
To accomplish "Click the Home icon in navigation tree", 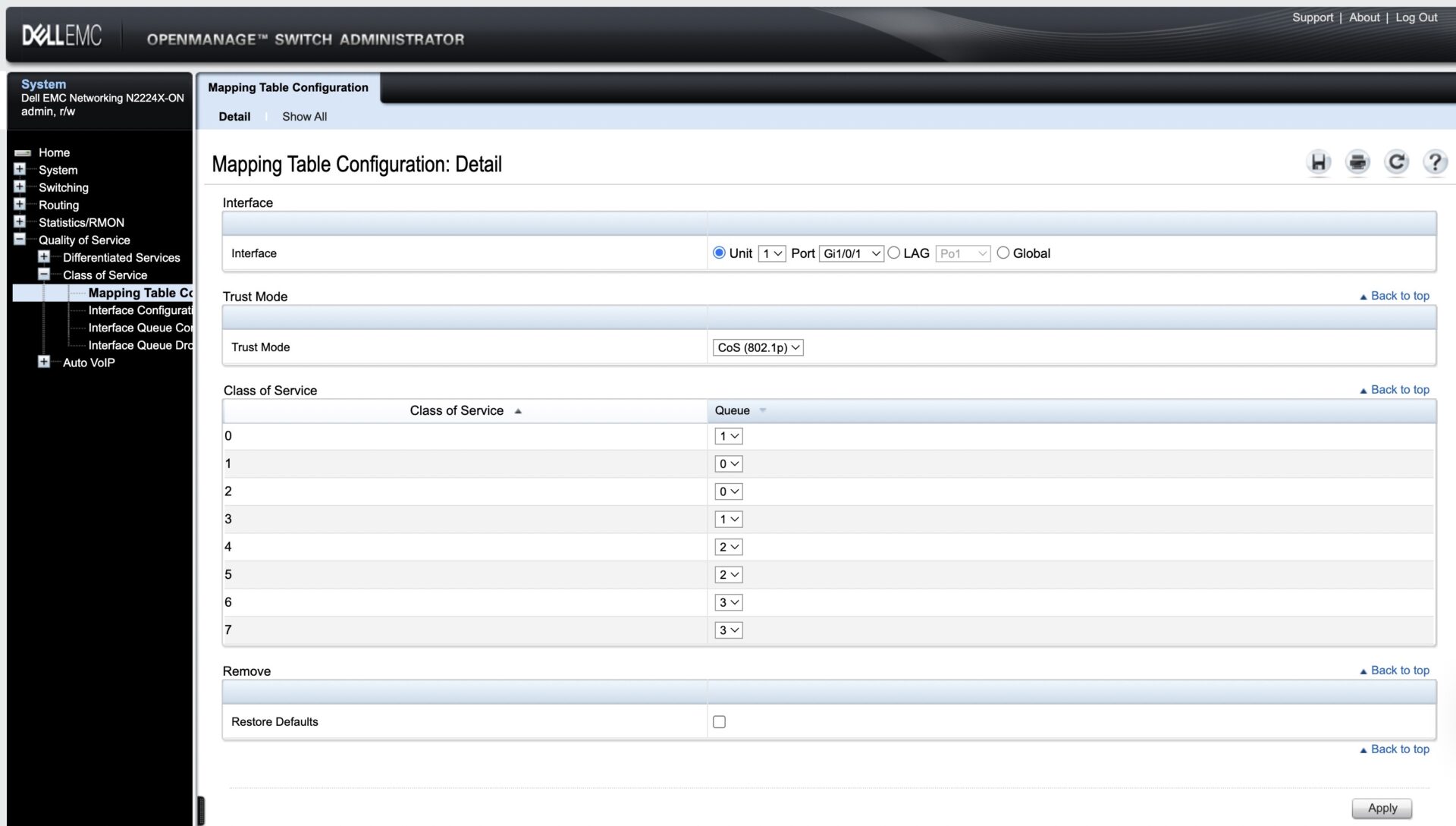I will click(23, 152).
